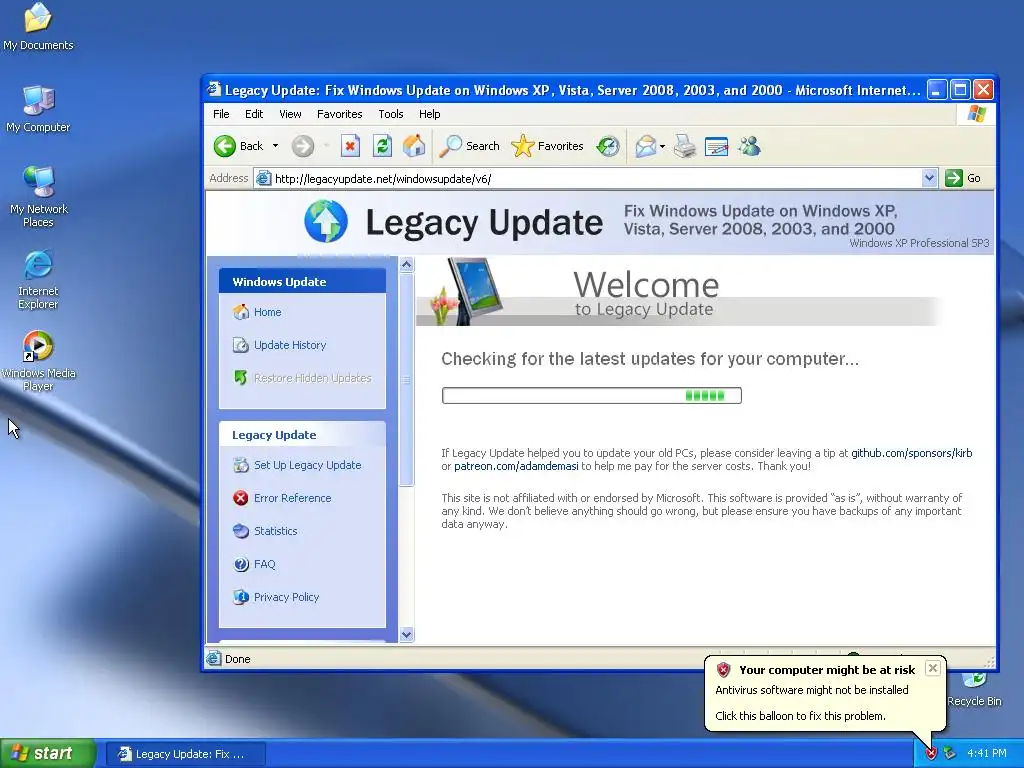
Task: Open the Start menu
Action: [x=48, y=753]
